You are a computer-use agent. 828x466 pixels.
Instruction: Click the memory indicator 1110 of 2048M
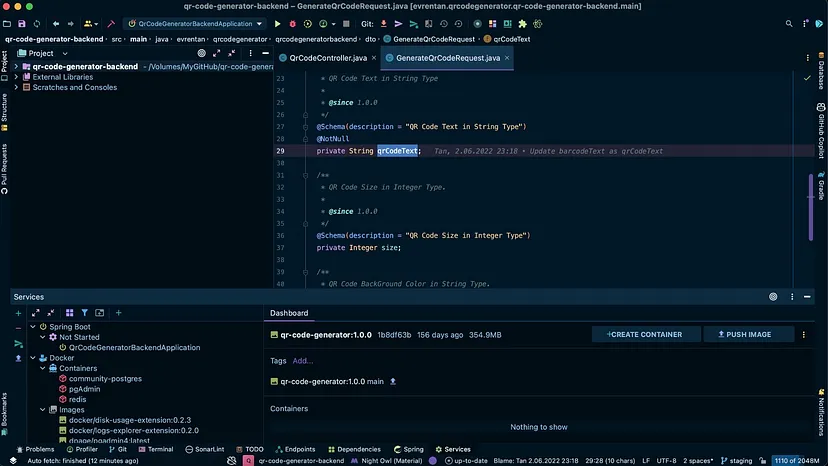tap(797, 461)
